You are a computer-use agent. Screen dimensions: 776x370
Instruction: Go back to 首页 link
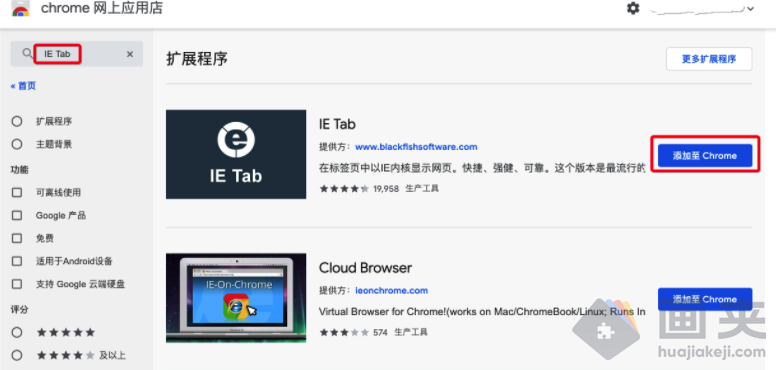[x=23, y=86]
